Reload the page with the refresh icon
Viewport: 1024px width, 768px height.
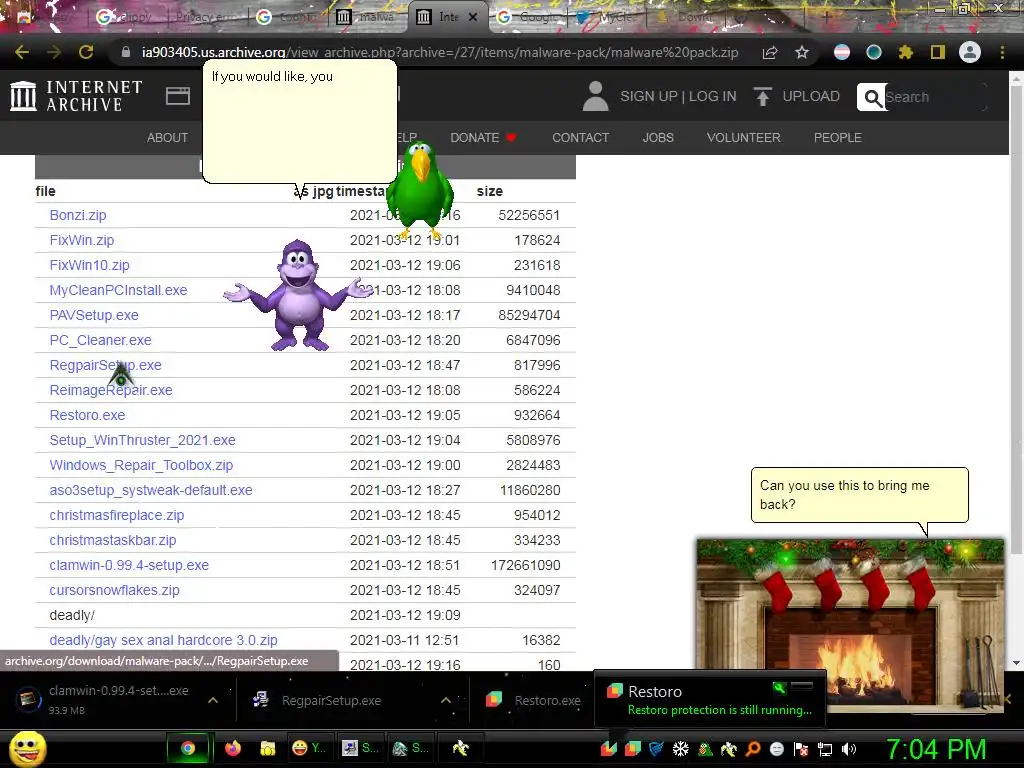point(86,52)
